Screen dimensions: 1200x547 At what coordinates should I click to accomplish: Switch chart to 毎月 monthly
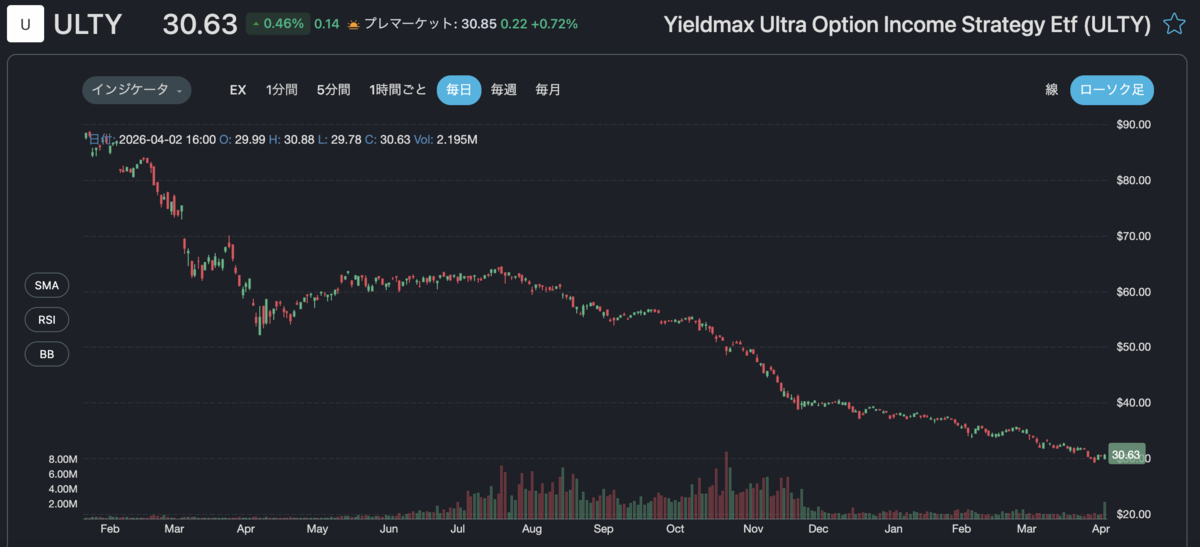click(x=548, y=90)
